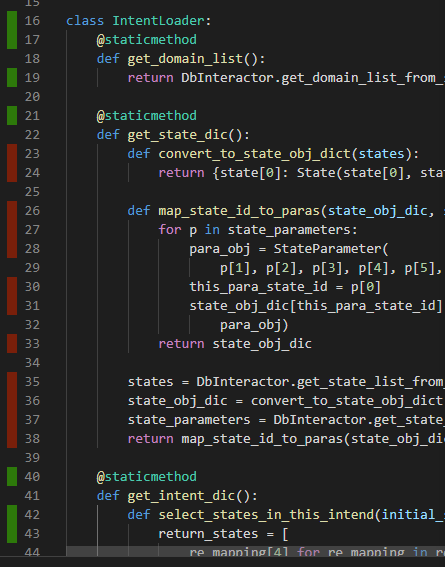Click the 'for' keyword on line 27

(170, 230)
